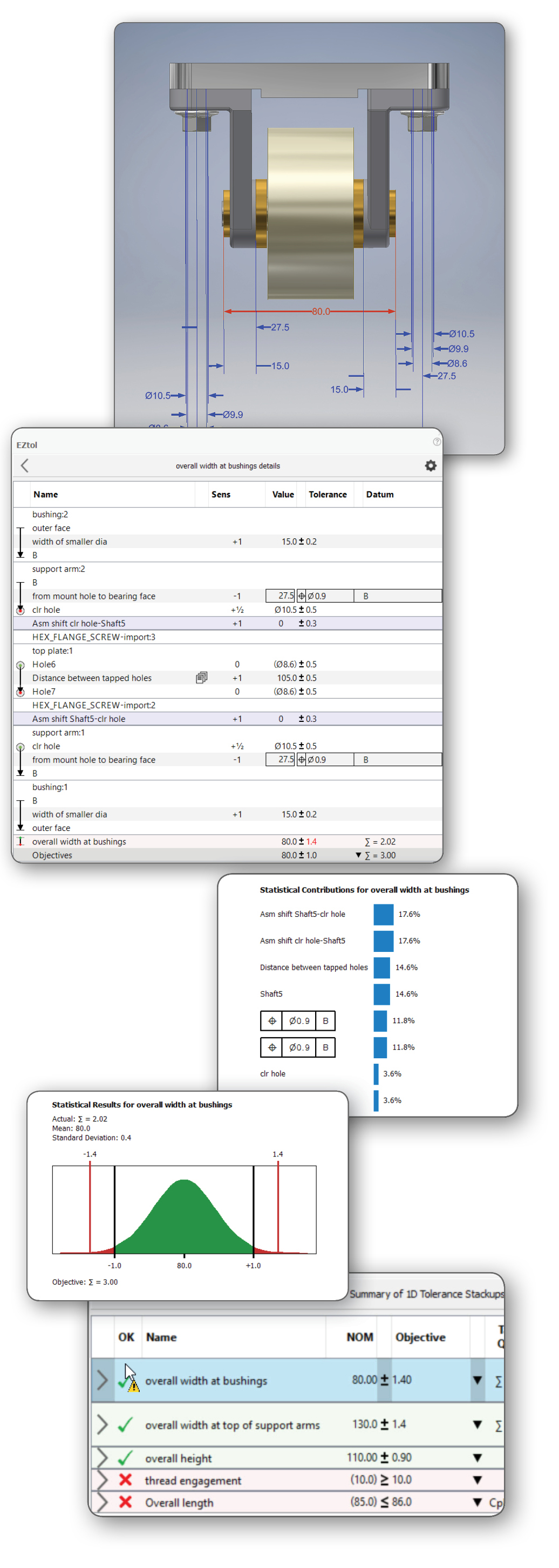The image size is (559, 1568).
Task: Select the Asm shift clr hole-Shaft5 table row
Action: coord(228,623)
